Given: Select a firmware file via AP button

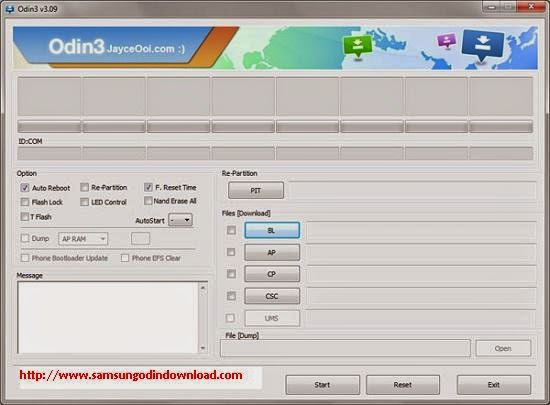Looking at the screenshot, I should point(272,252).
